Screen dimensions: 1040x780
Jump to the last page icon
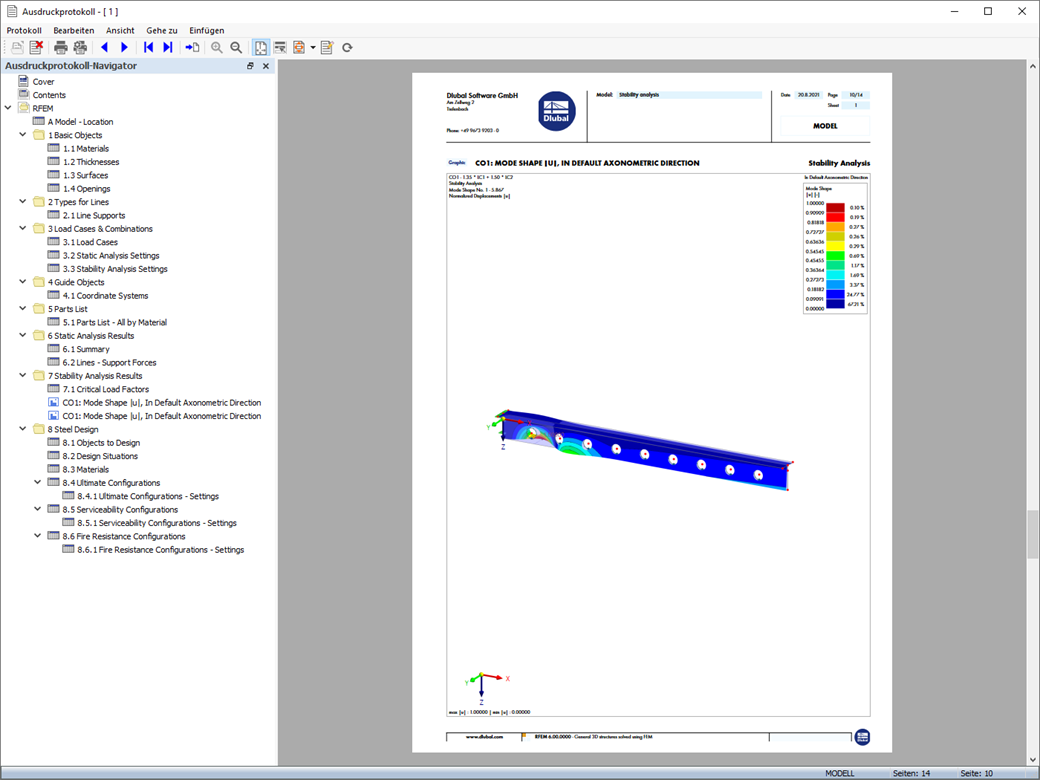(168, 47)
